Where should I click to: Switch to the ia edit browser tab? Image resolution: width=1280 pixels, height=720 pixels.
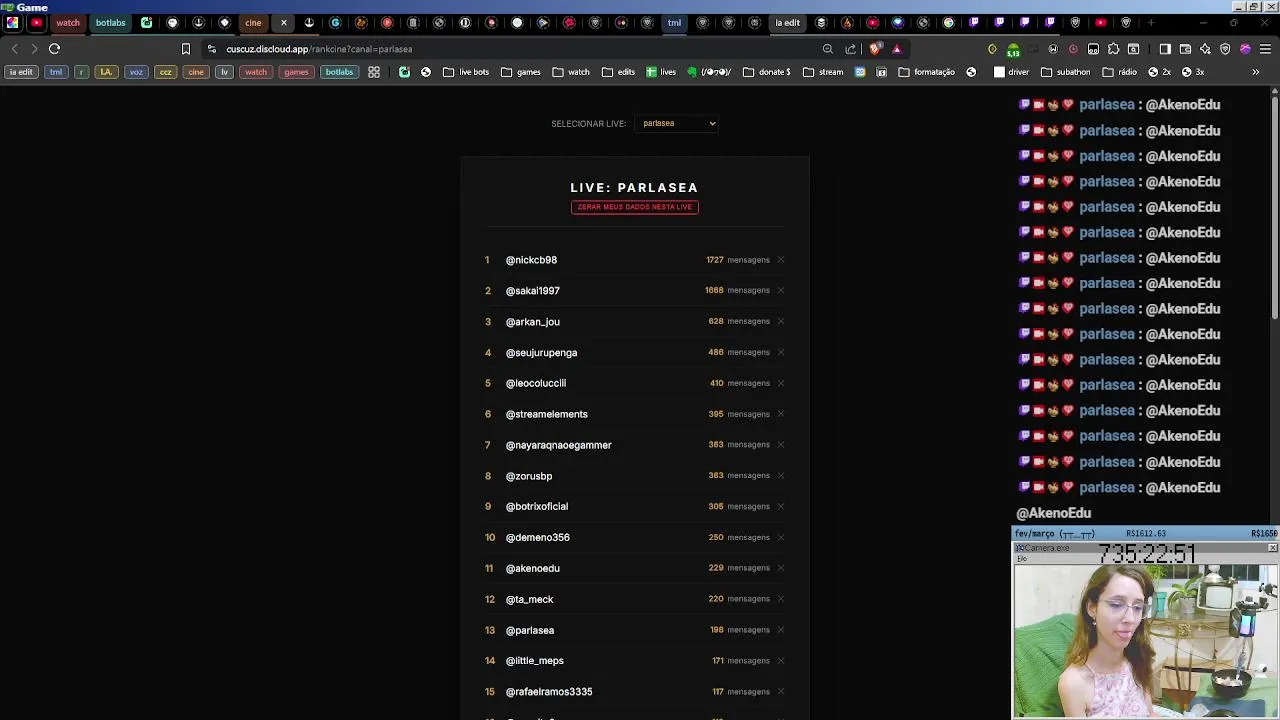pyautogui.click(x=788, y=23)
